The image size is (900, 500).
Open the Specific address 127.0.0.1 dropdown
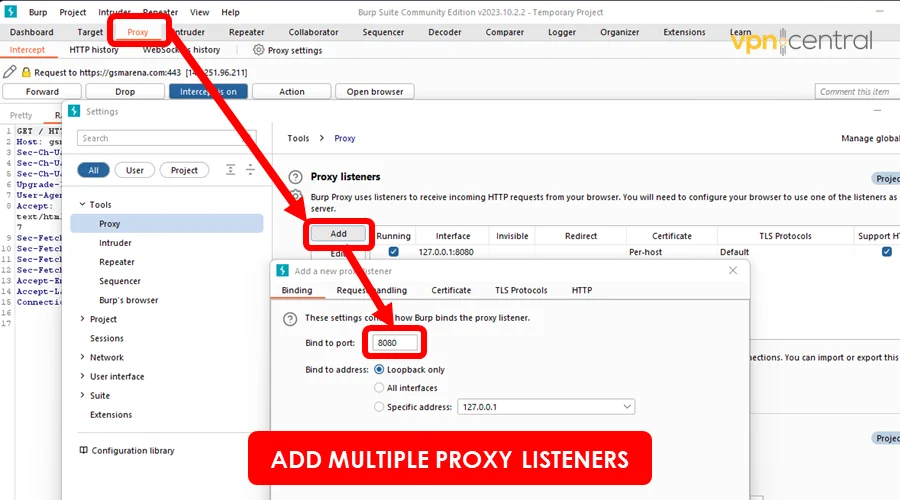546,407
